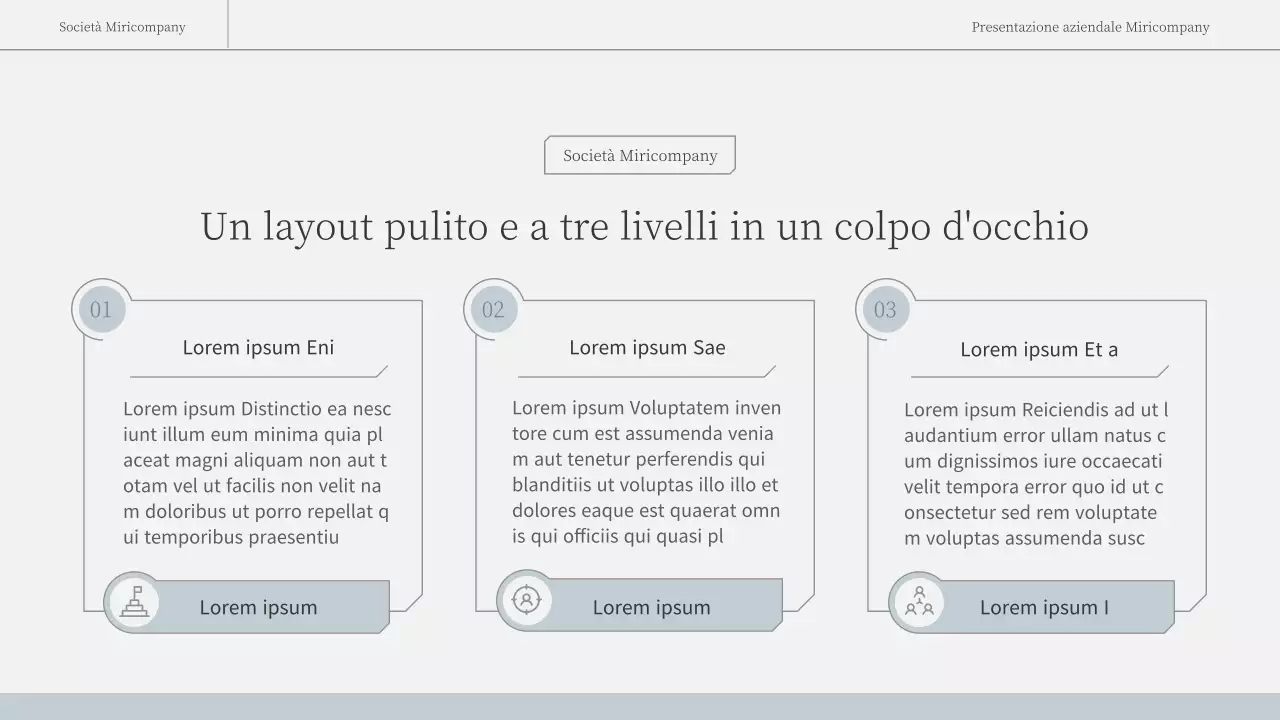Click "Presentazione aziendale Miricompany" in the header

tap(1090, 27)
